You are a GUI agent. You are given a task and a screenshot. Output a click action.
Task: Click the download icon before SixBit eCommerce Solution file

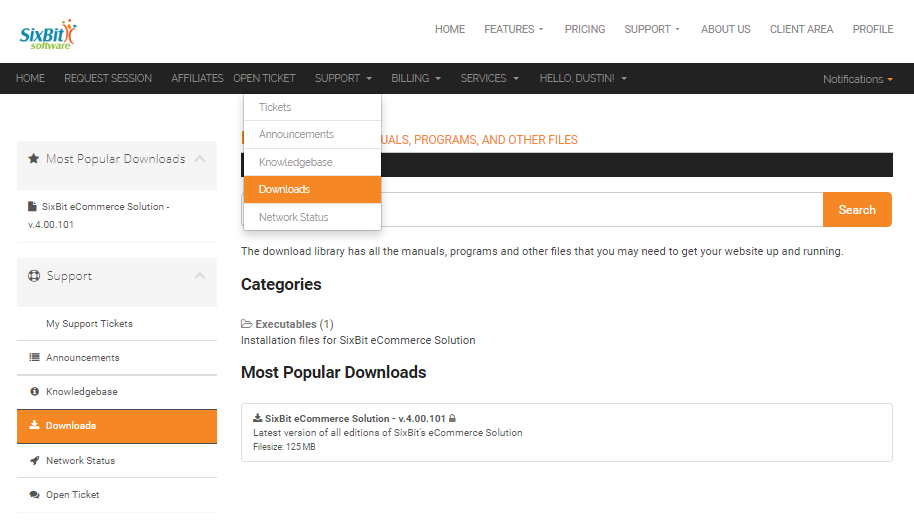[x=258, y=418]
